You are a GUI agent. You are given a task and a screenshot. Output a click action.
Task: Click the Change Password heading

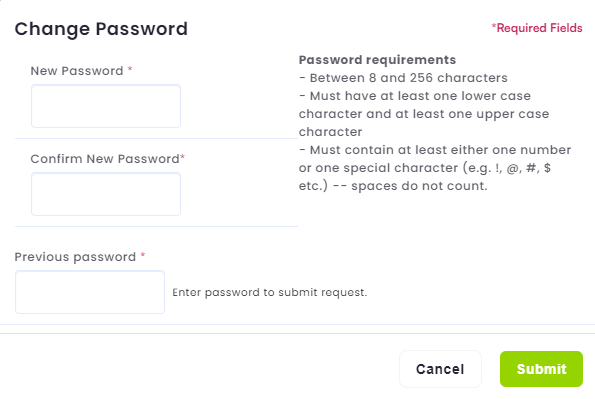click(x=101, y=29)
